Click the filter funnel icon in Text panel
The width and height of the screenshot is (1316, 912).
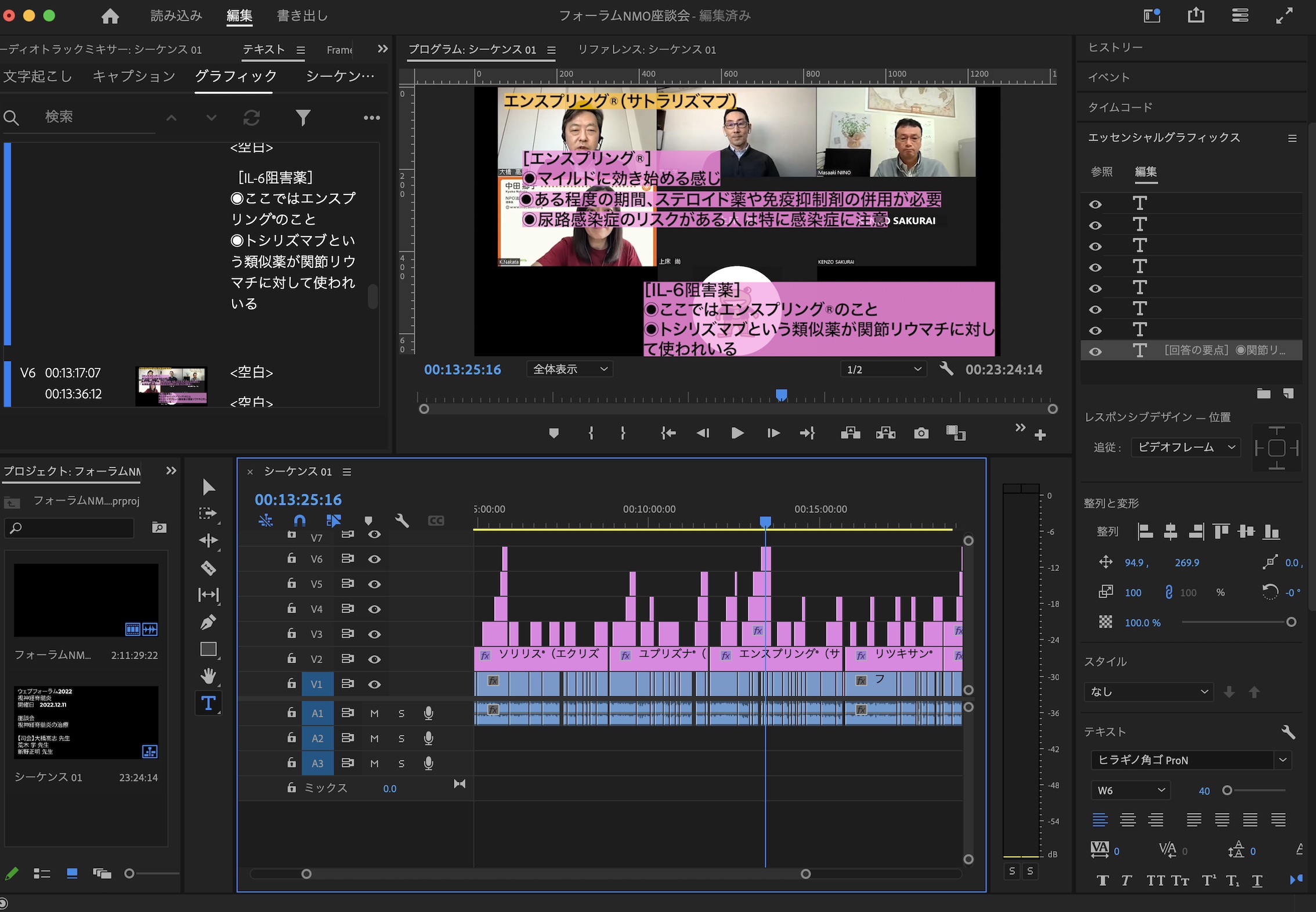coord(303,118)
